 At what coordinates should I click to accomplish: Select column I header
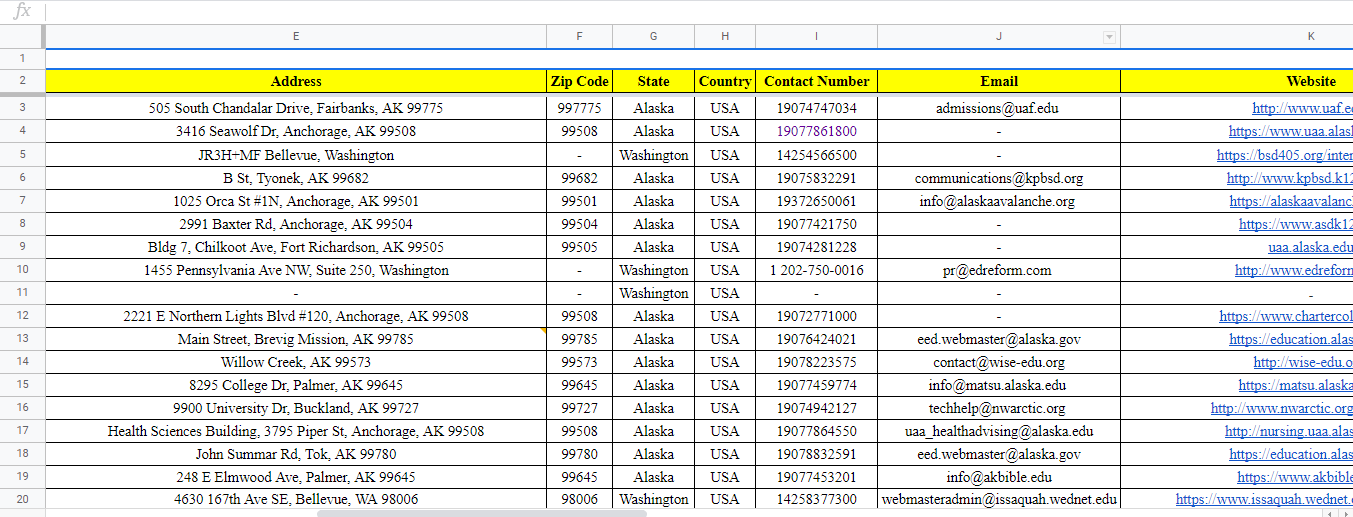pyautogui.click(x=816, y=36)
